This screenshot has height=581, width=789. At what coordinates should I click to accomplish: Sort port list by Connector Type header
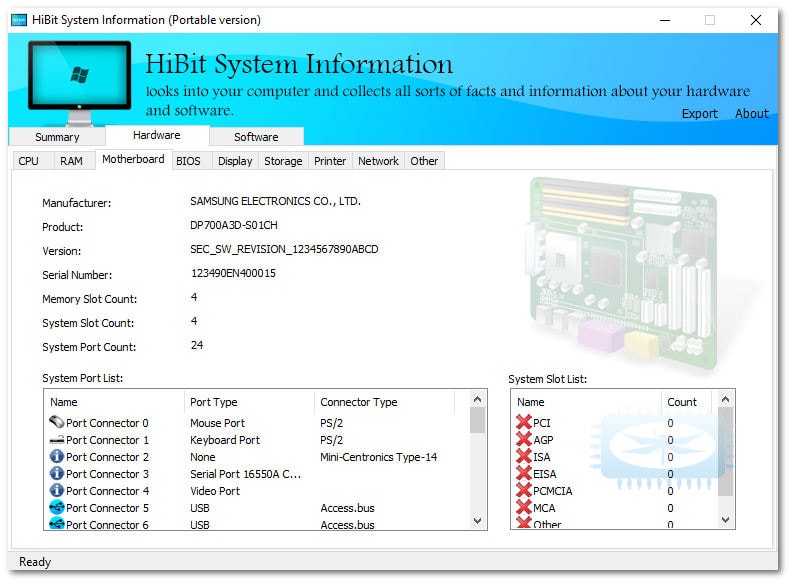pyautogui.click(x=384, y=402)
